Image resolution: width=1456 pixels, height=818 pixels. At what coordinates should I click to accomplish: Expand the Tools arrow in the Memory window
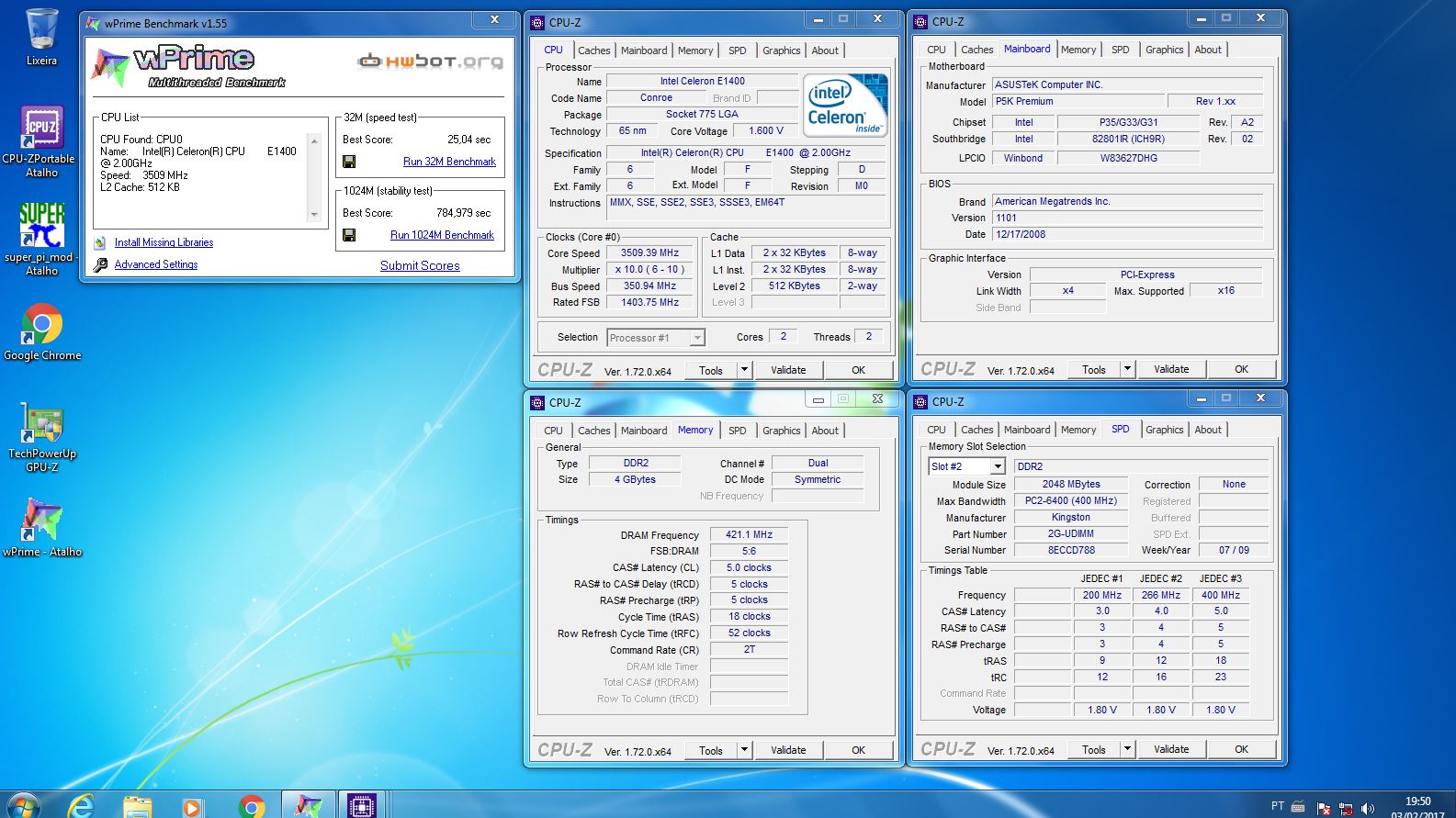(x=744, y=750)
